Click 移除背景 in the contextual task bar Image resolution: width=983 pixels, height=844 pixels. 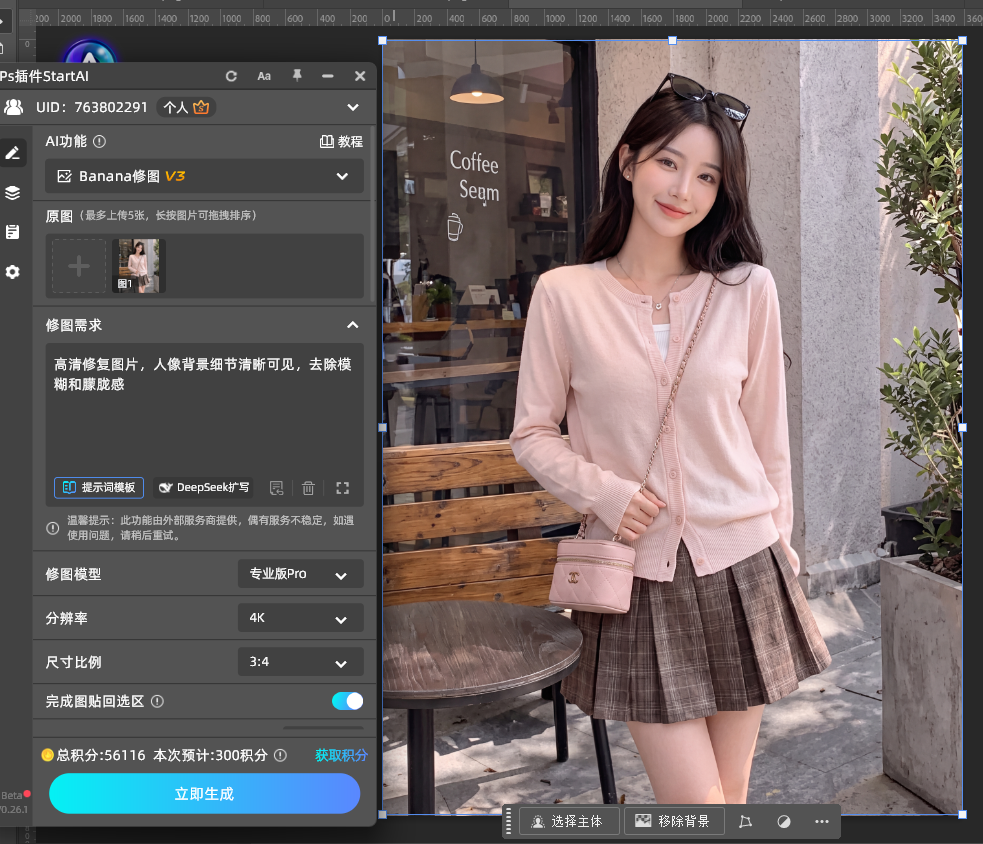(674, 821)
